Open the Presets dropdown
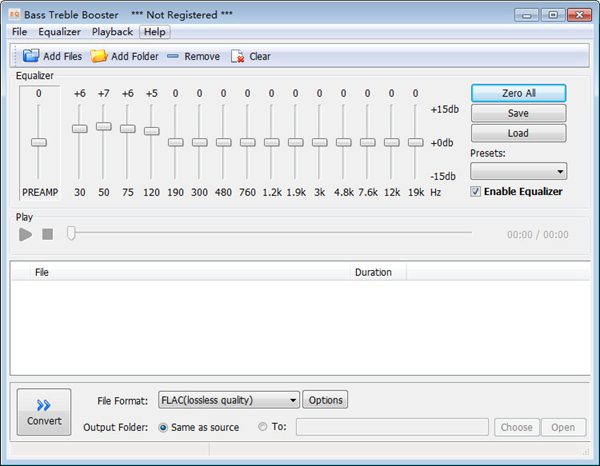Viewport: 600px width, 466px height. point(518,171)
